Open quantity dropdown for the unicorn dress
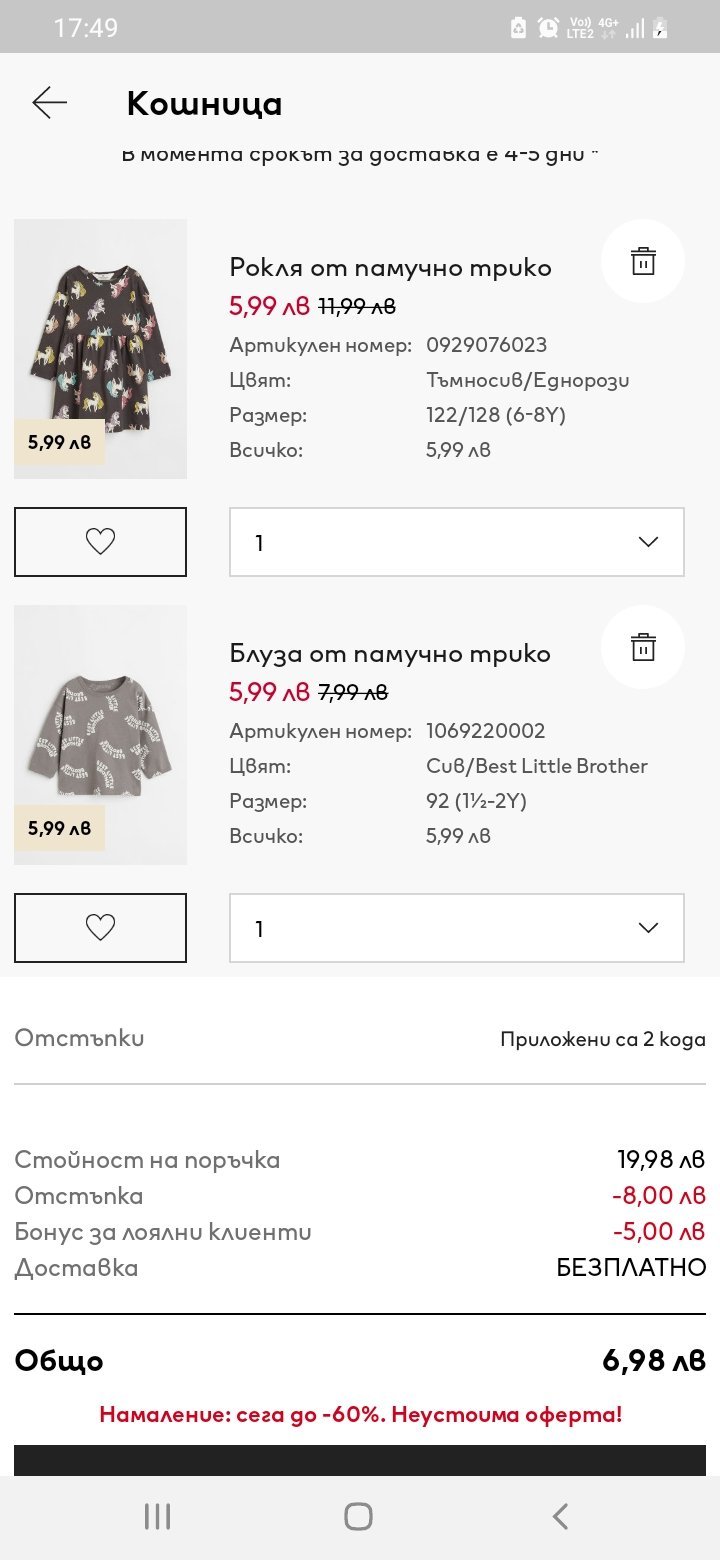 [x=457, y=542]
